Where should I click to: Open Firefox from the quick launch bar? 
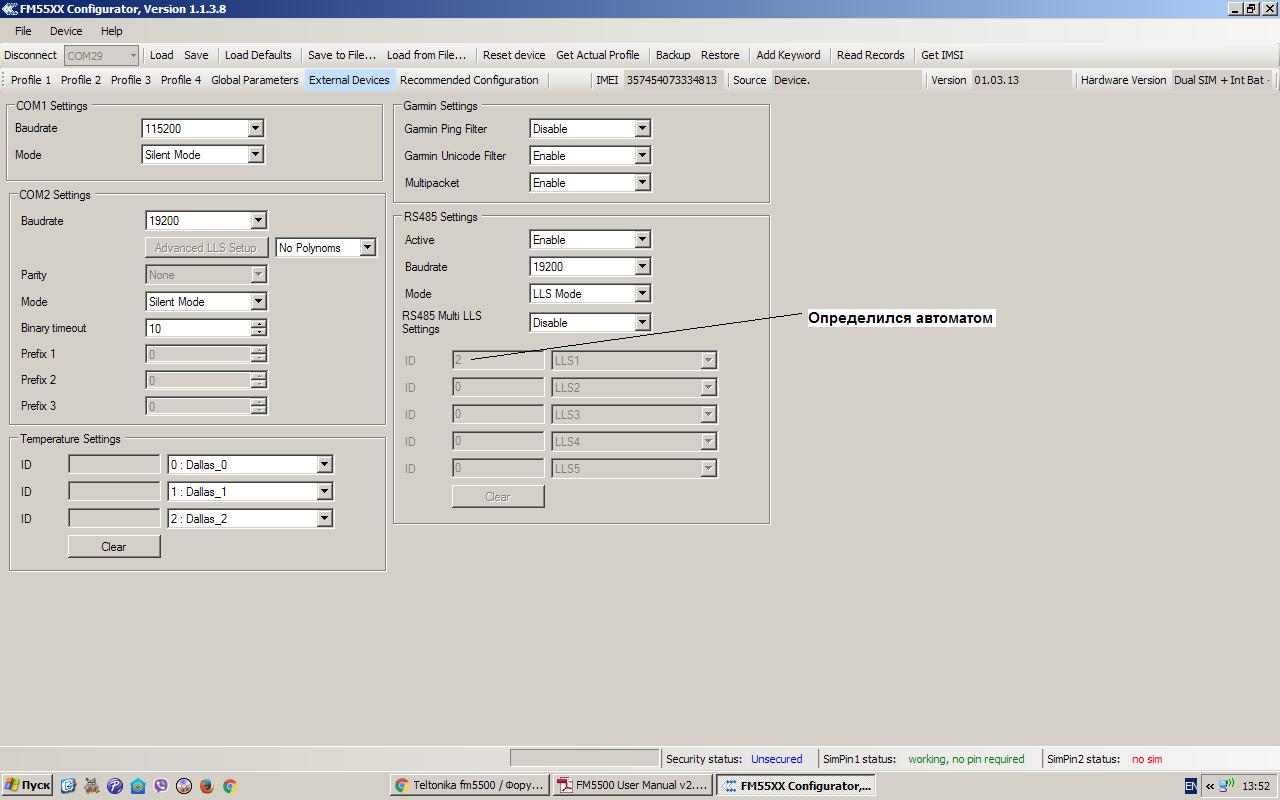pos(207,786)
